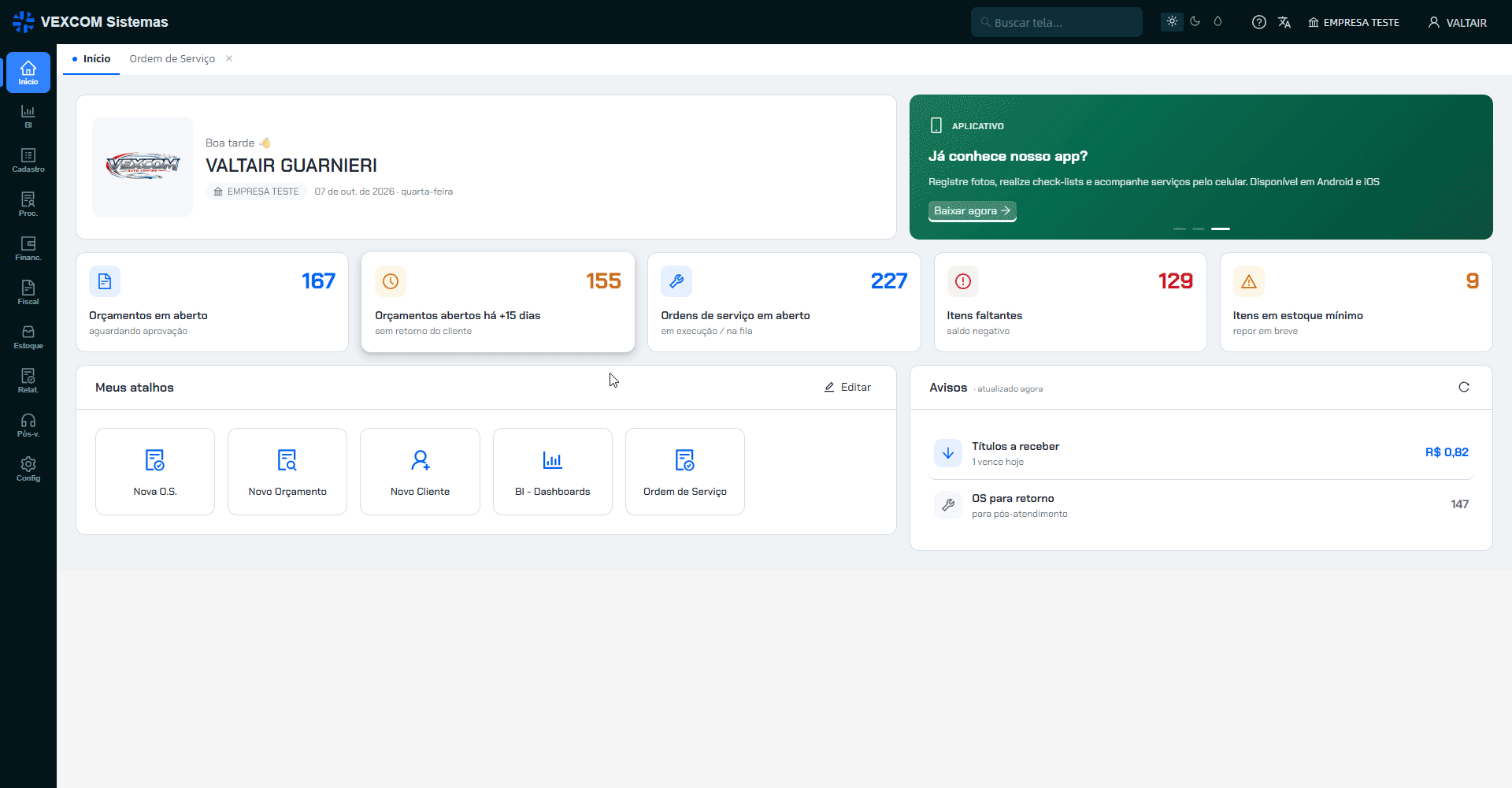Open the Estoque sidebar section

coord(28,337)
